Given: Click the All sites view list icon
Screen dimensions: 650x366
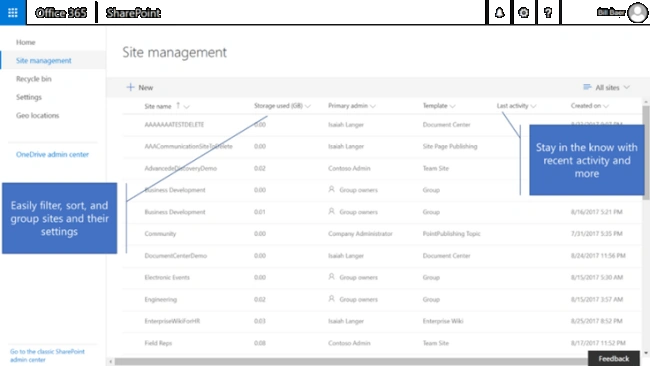Looking at the screenshot, I should 587,87.
